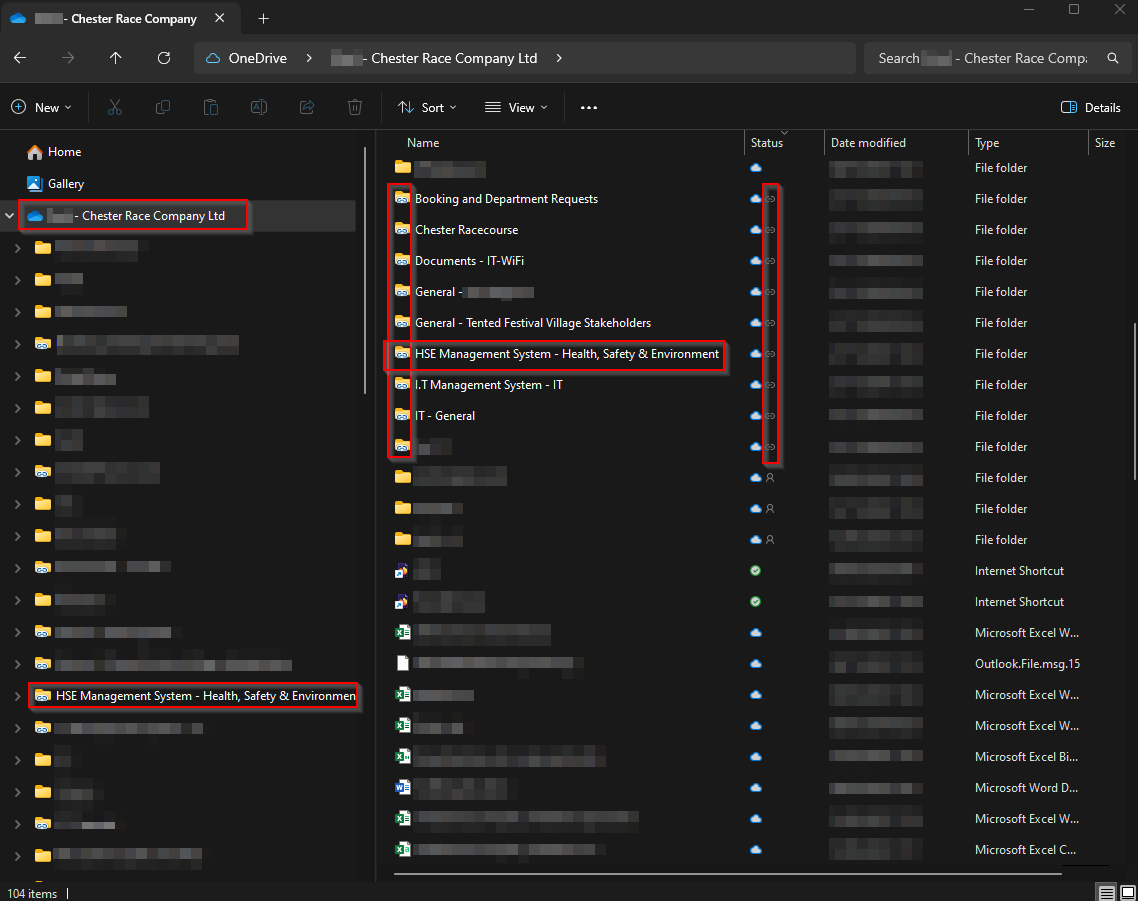Toggle the Details pane
The width and height of the screenshot is (1138, 901).
(1090, 107)
